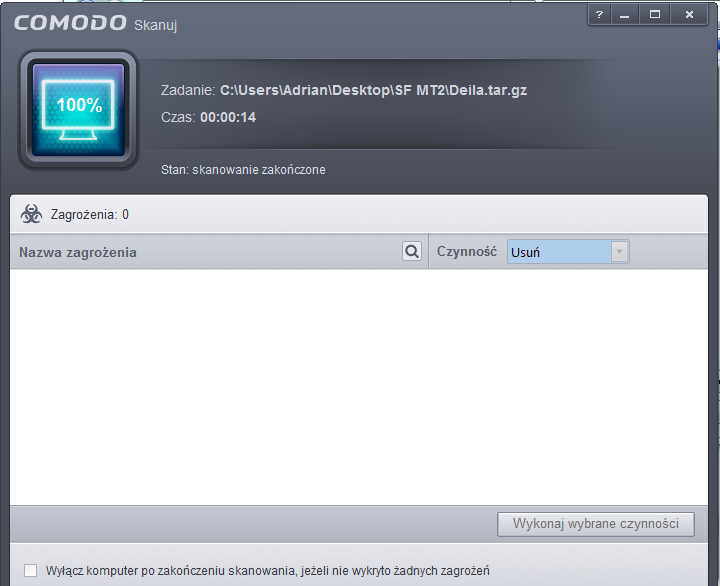720x586 pixels.
Task: Click the empty threat results list area
Action: 359,387
